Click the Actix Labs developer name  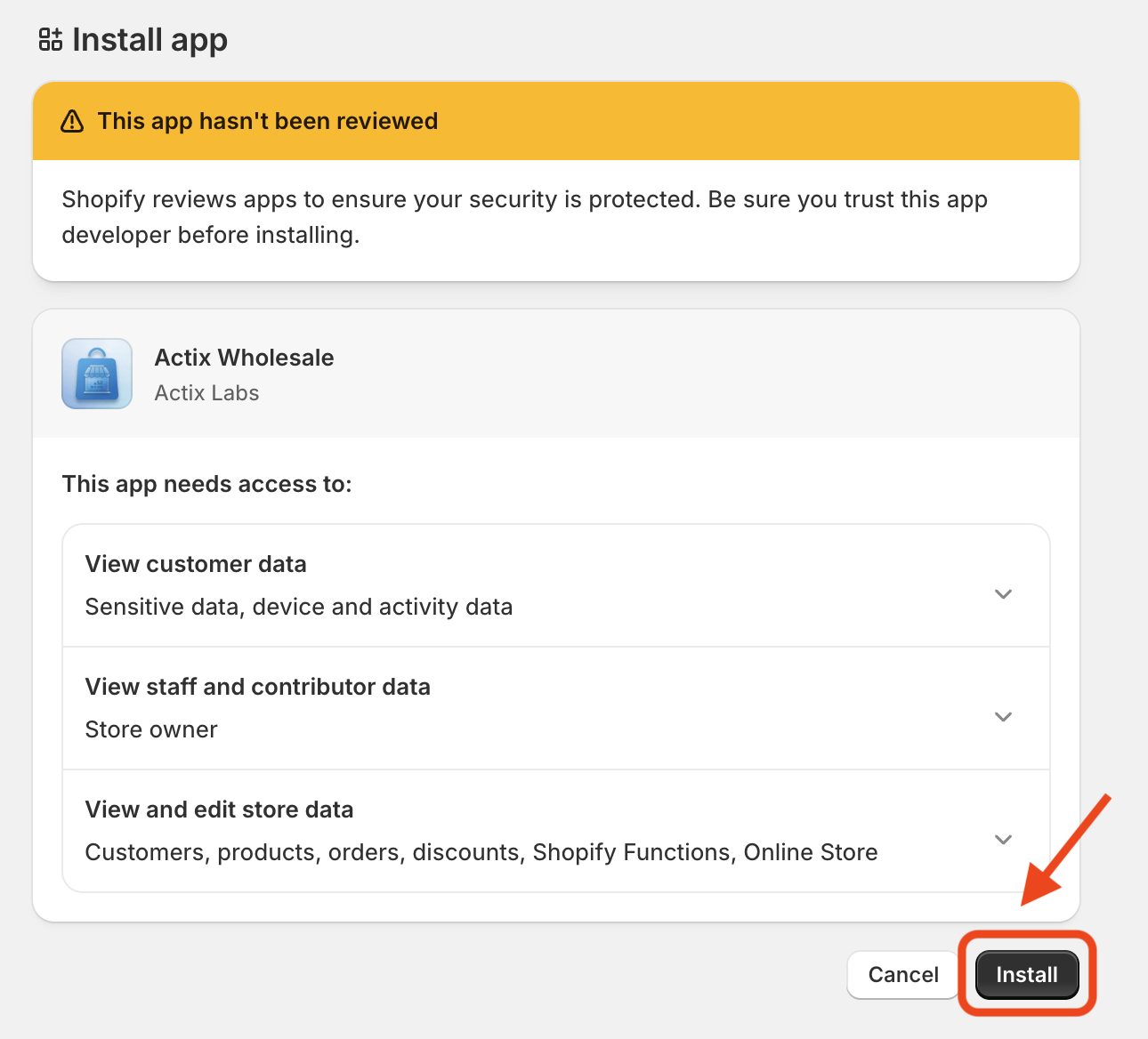206,393
